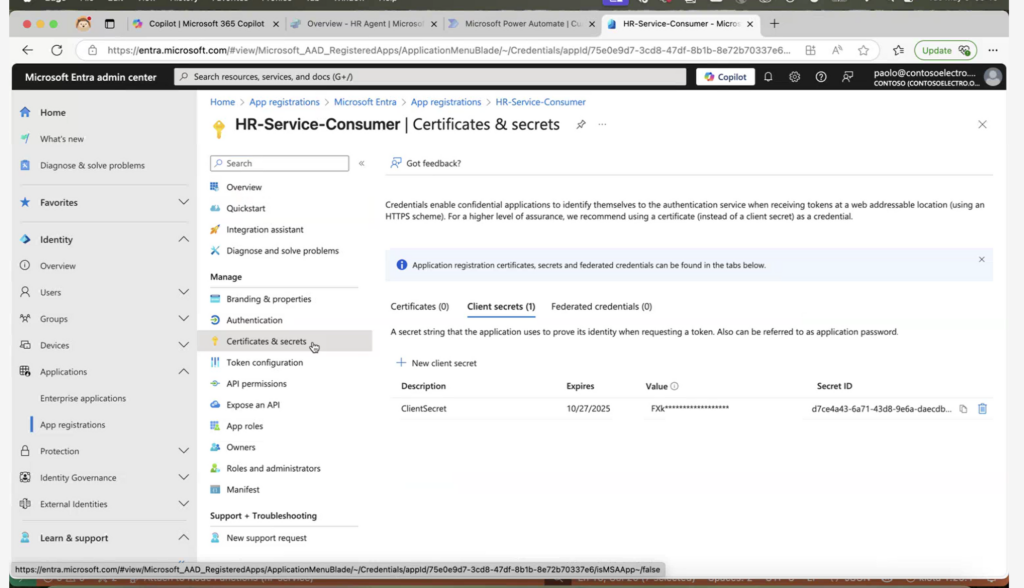Go to Enterprise applications

[83, 398]
